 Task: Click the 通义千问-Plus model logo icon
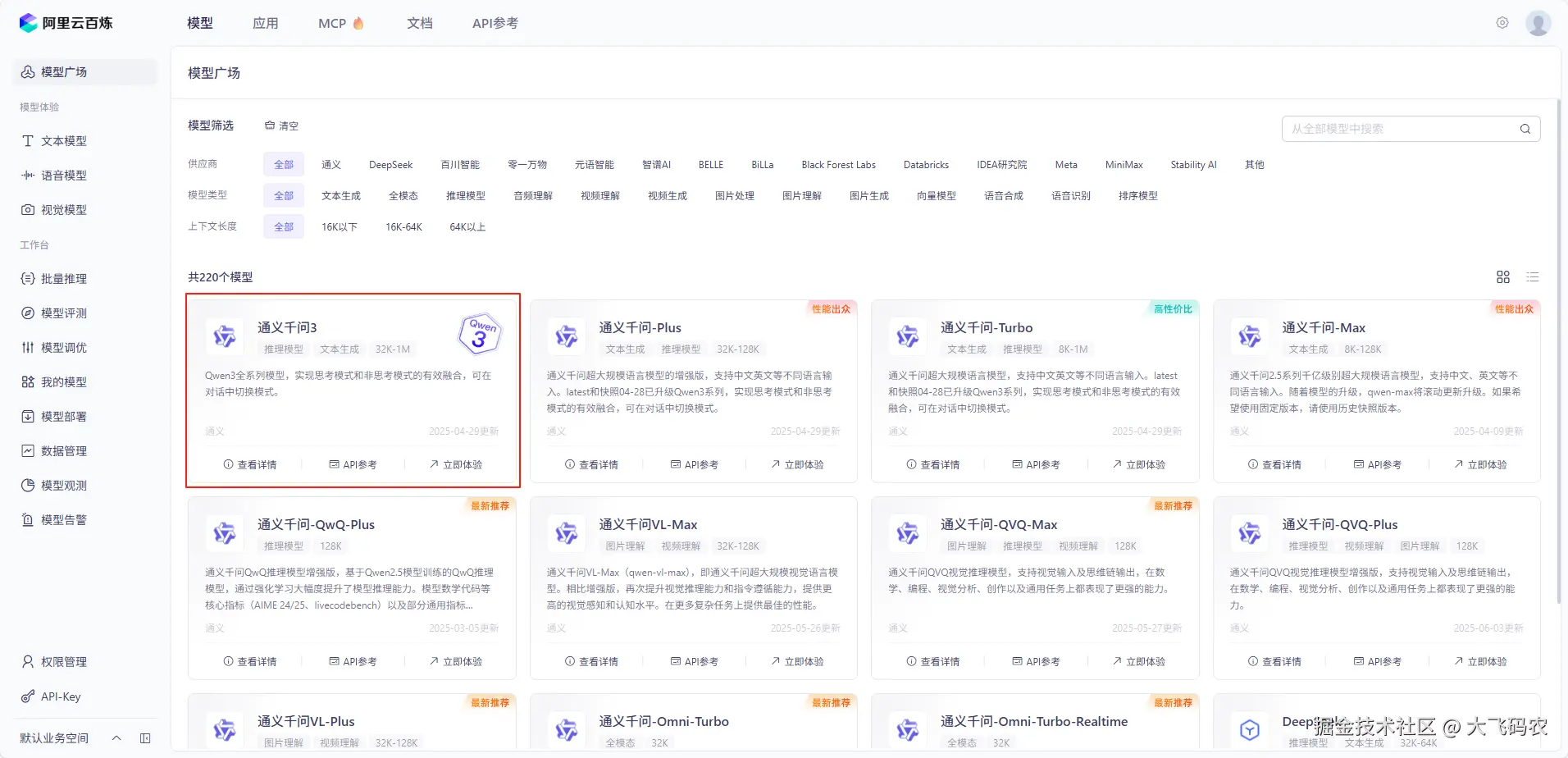[566, 336]
